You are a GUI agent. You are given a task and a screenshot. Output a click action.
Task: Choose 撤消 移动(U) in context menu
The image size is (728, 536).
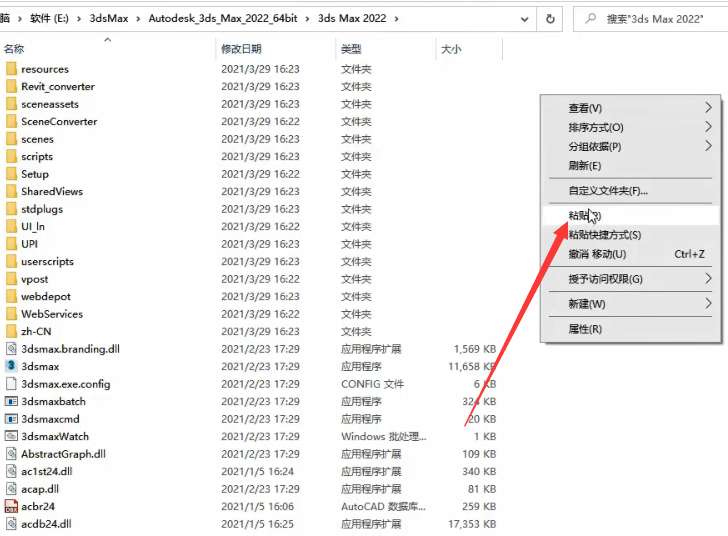[630, 254]
